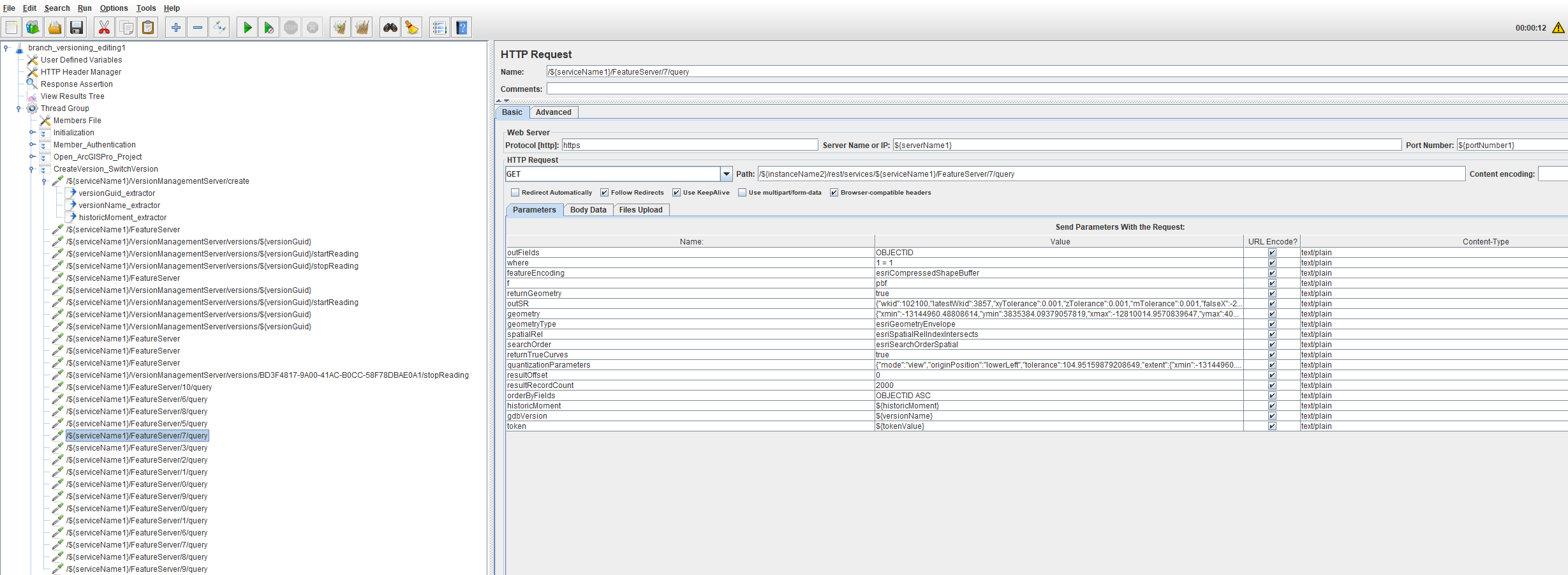Screen dimensions: 1568x575
Task: Collapse all nodes with minus icon
Action: coord(198,27)
